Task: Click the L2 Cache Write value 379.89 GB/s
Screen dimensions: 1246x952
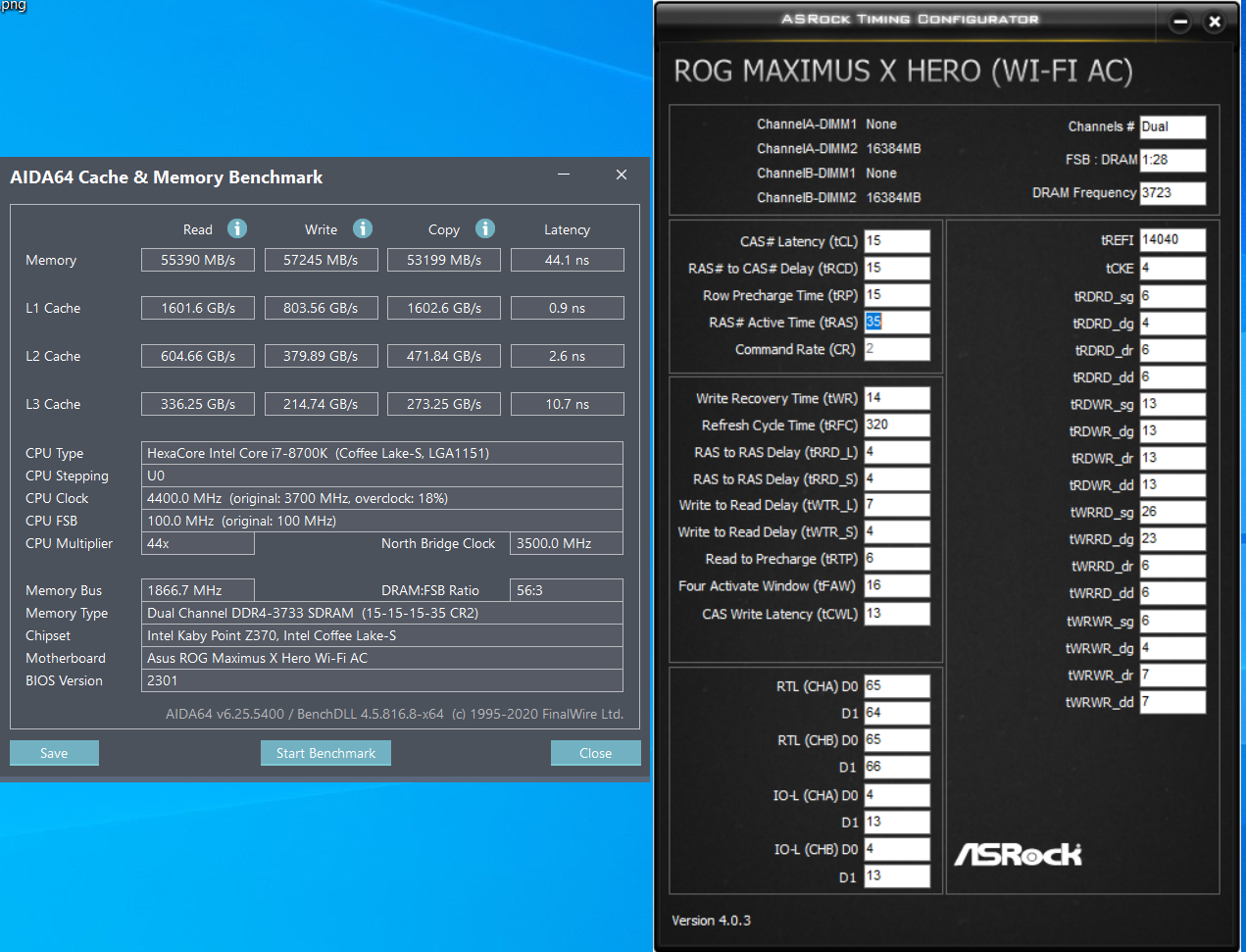Action: [321, 356]
